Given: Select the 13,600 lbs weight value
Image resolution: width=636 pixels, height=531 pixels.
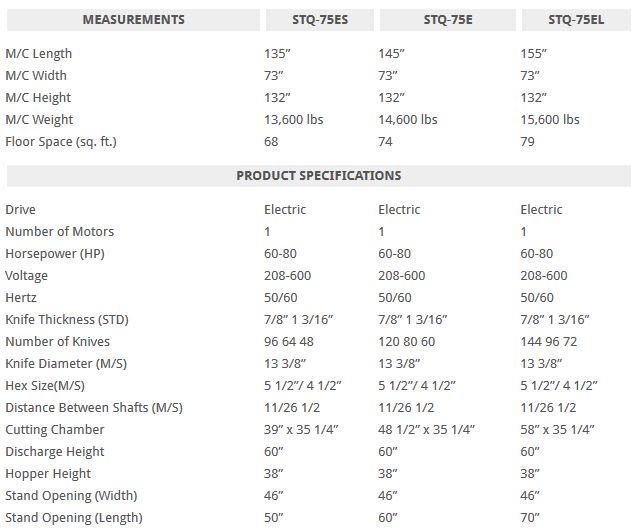Looking at the screenshot, I should [293, 120].
